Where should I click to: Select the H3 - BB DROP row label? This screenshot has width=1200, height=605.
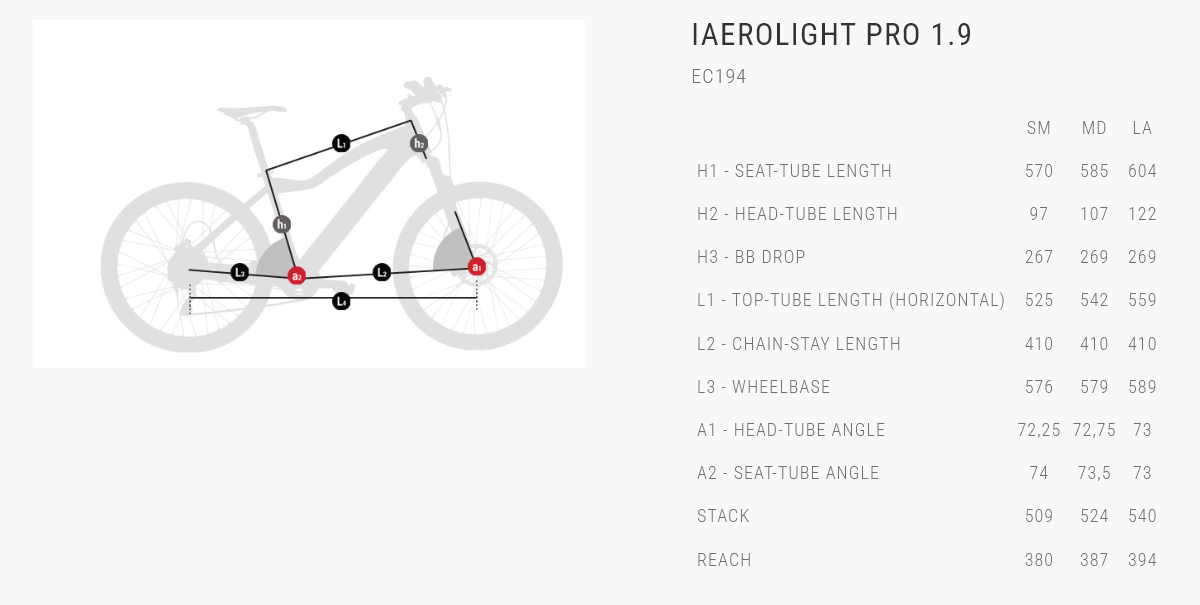[751, 257]
